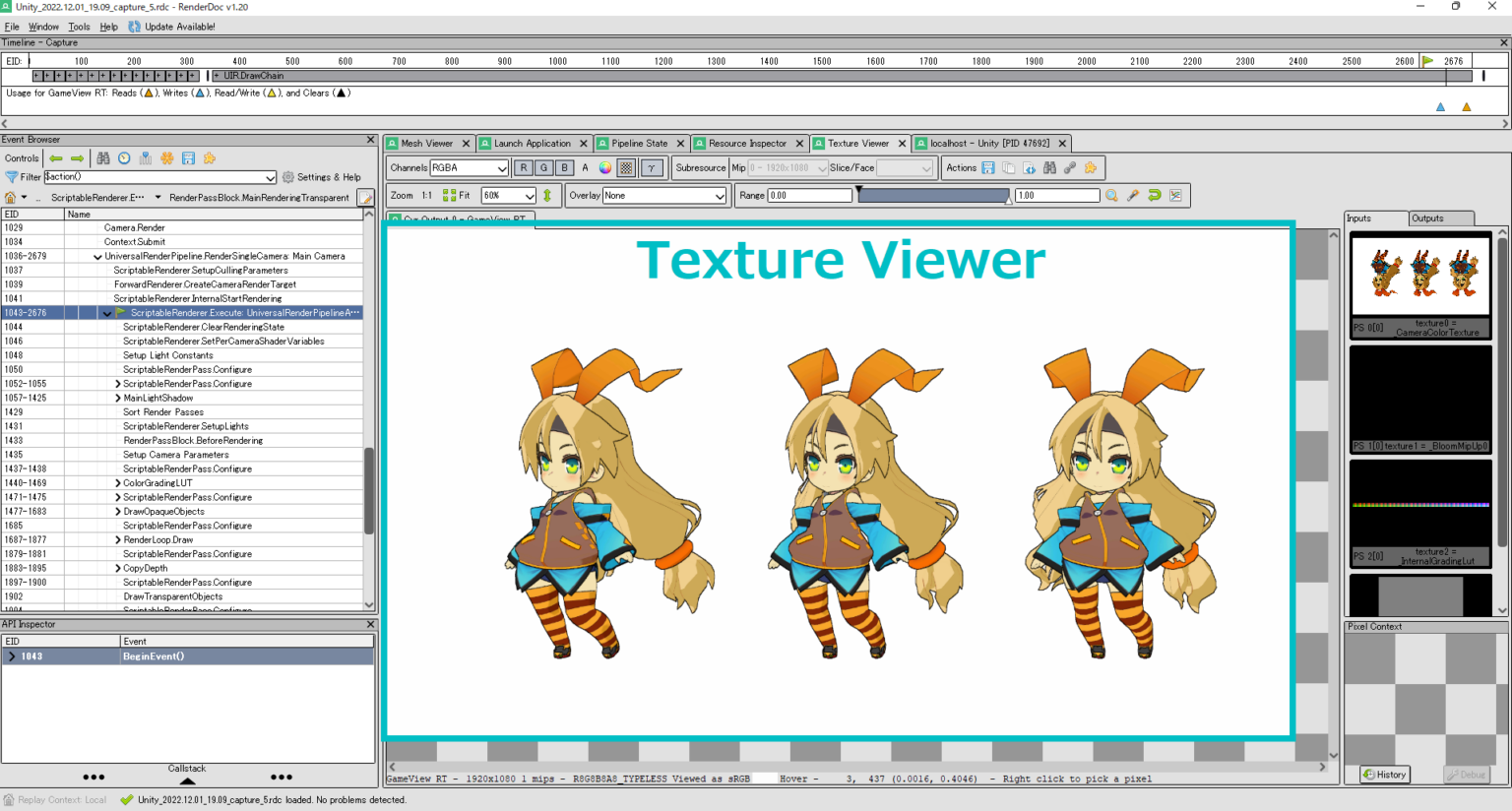This screenshot has width=1512, height=811.
Task: Open the Overlay dropdown in Texture Viewer
Action: click(x=663, y=195)
